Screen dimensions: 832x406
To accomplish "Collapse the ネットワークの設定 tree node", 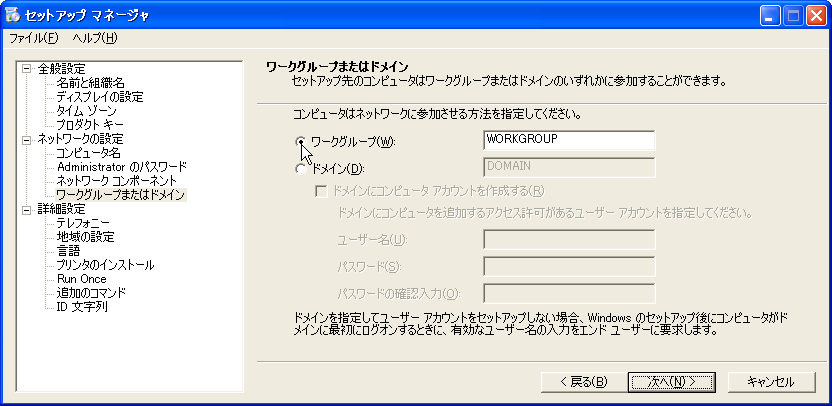I will [x=26, y=140].
